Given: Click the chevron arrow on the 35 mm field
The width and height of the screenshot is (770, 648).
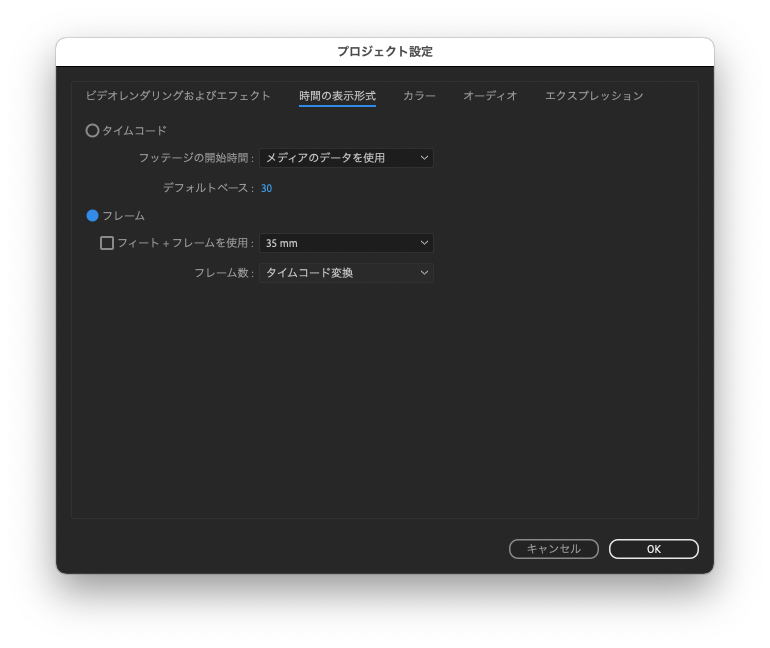Looking at the screenshot, I should (424, 243).
